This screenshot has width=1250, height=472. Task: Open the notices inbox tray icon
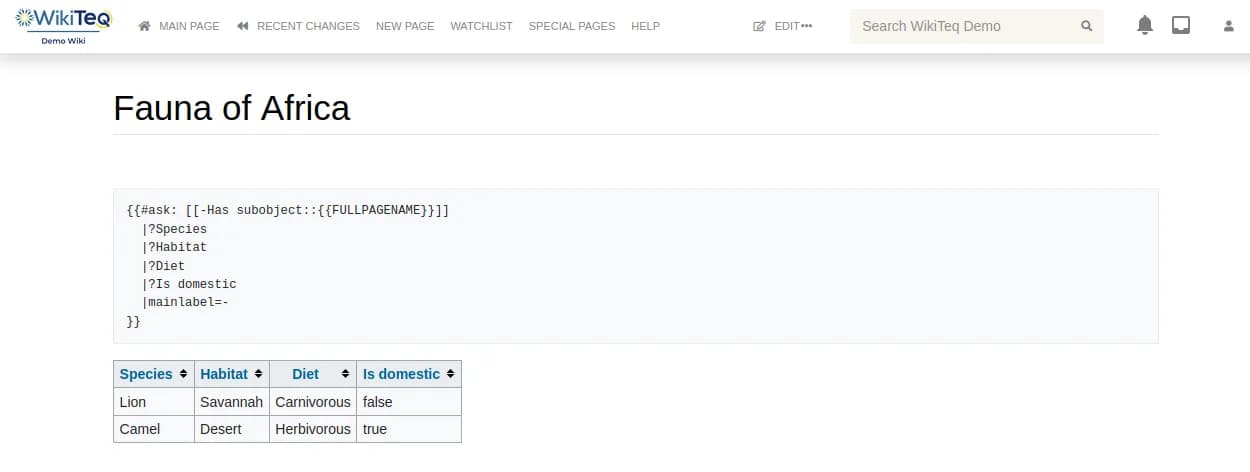pyautogui.click(x=1181, y=26)
